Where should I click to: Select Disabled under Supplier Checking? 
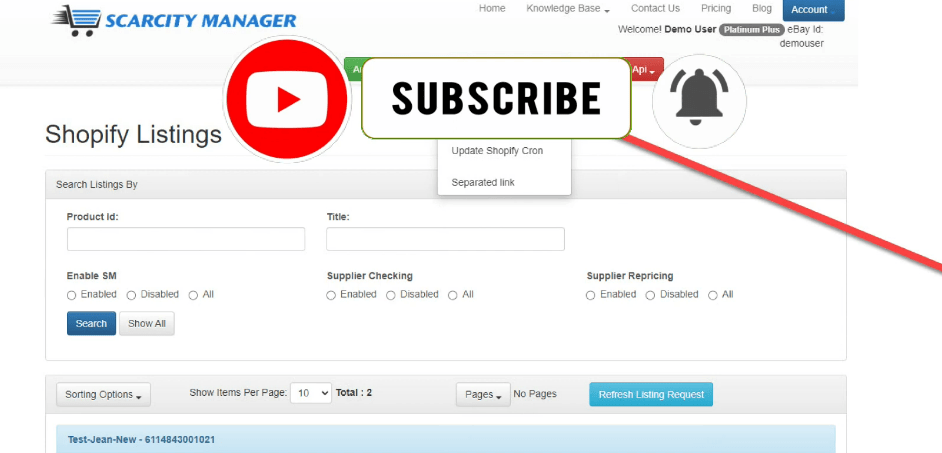[x=390, y=295]
